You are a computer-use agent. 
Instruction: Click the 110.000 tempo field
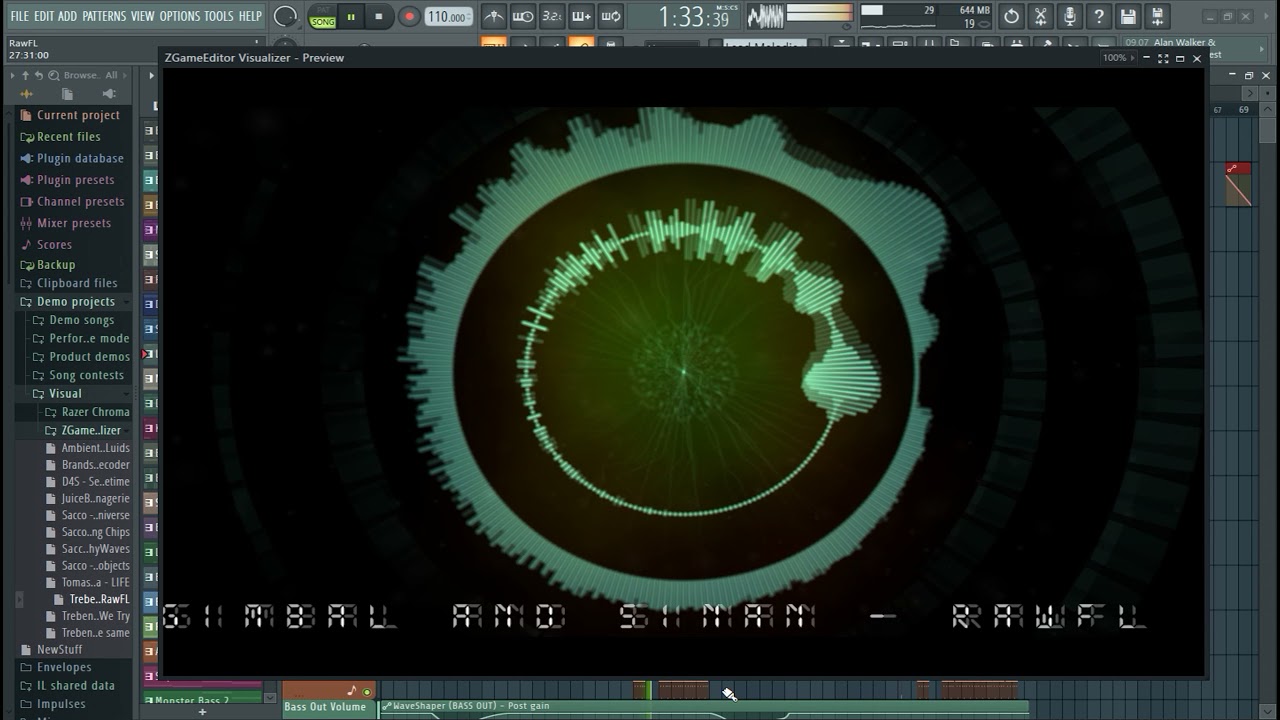[x=449, y=17]
